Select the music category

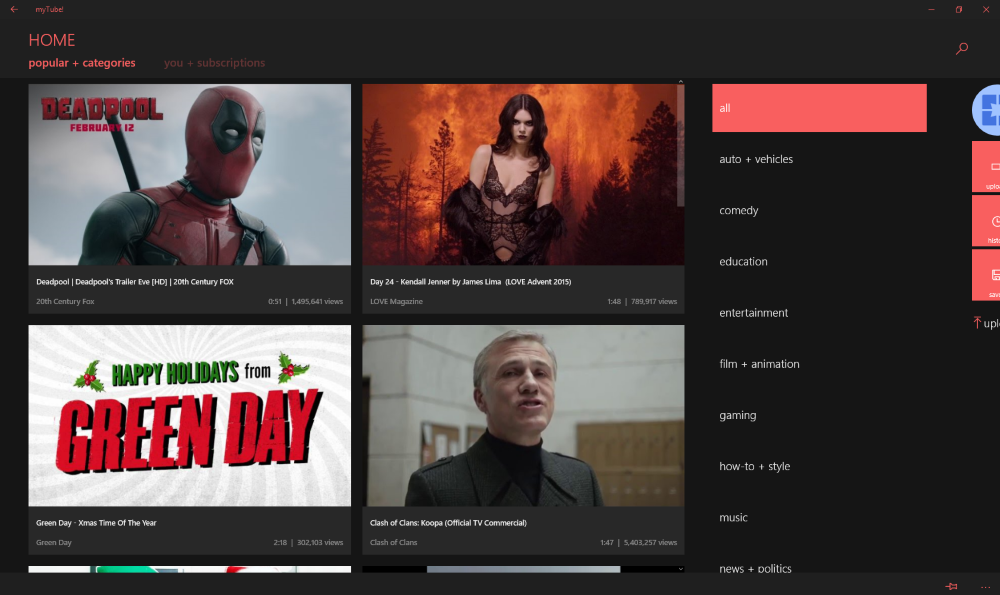(x=819, y=517)
